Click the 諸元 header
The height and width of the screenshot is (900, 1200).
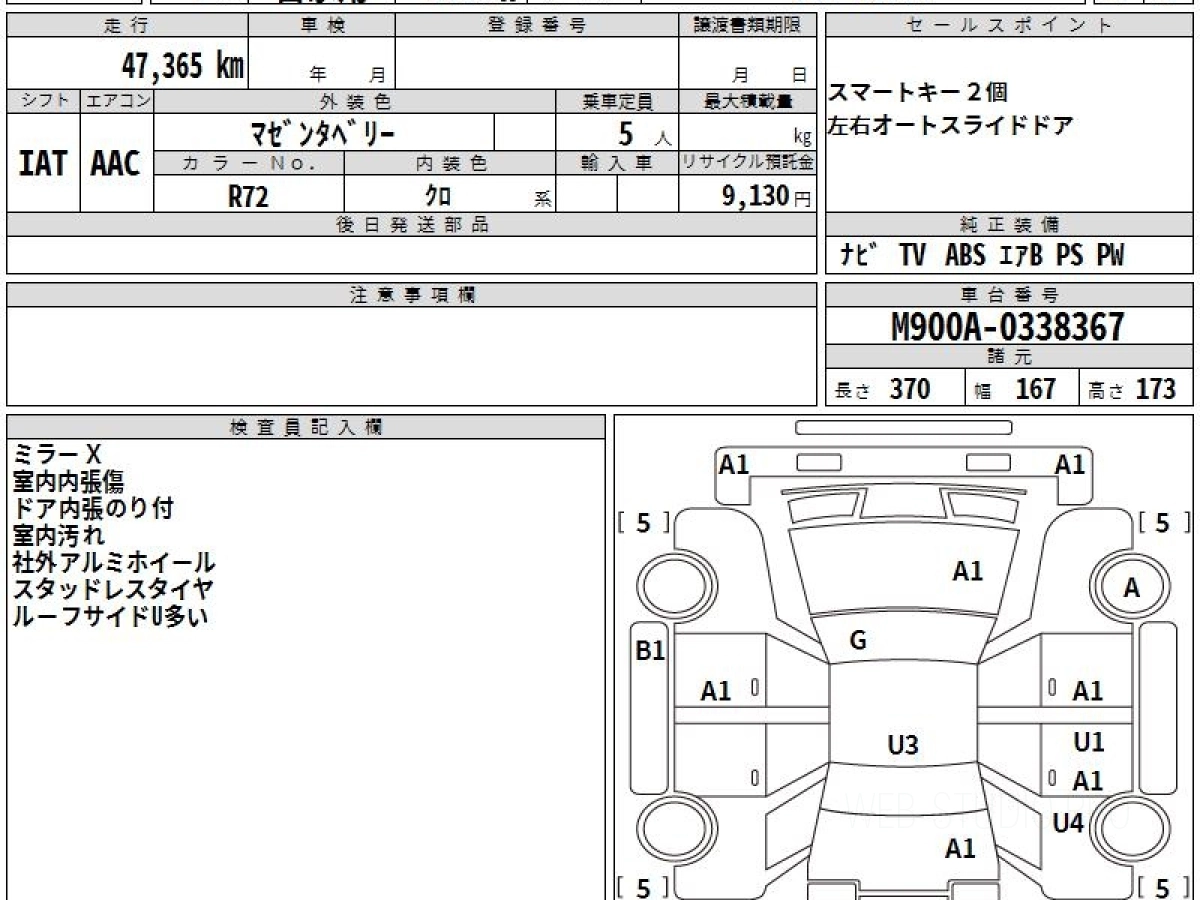[x=1009, y=357]
